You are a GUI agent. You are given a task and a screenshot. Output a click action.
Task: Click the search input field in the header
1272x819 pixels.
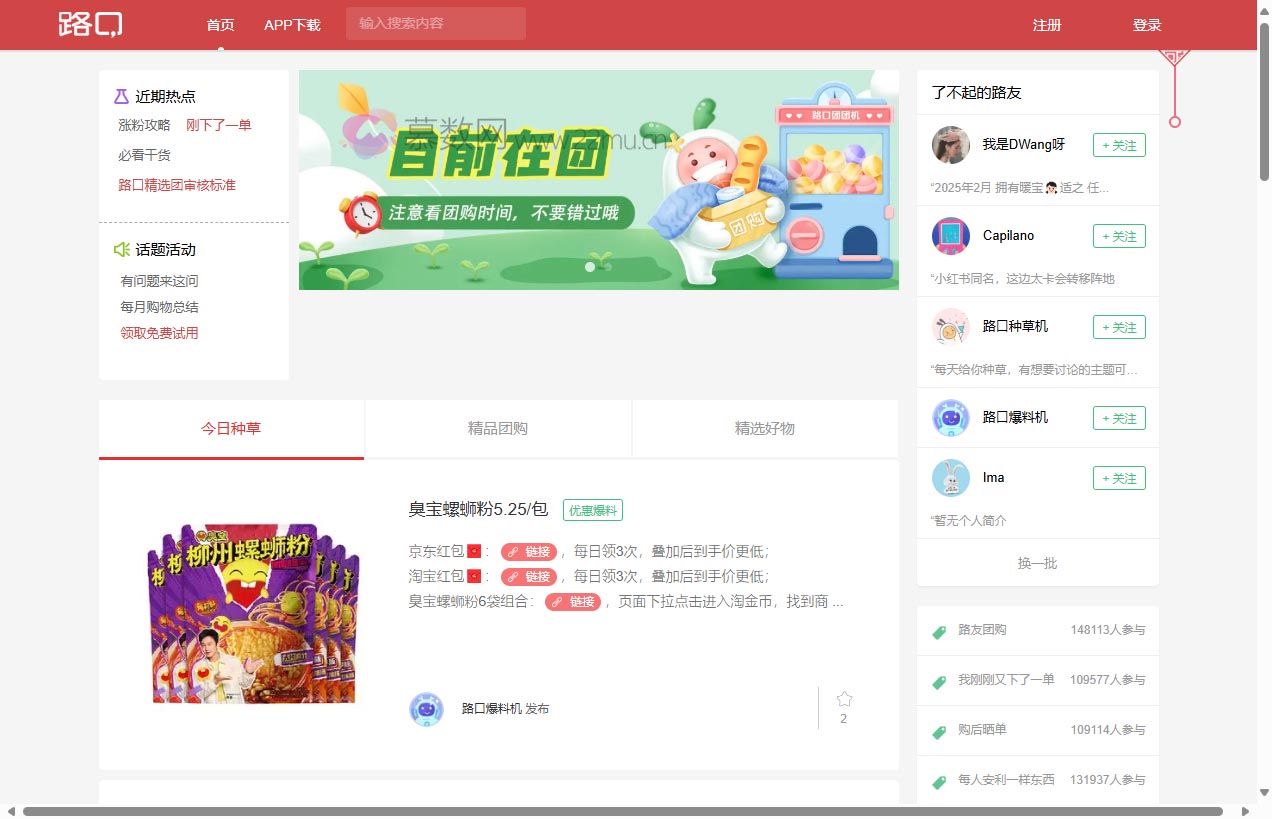[435, 23]
